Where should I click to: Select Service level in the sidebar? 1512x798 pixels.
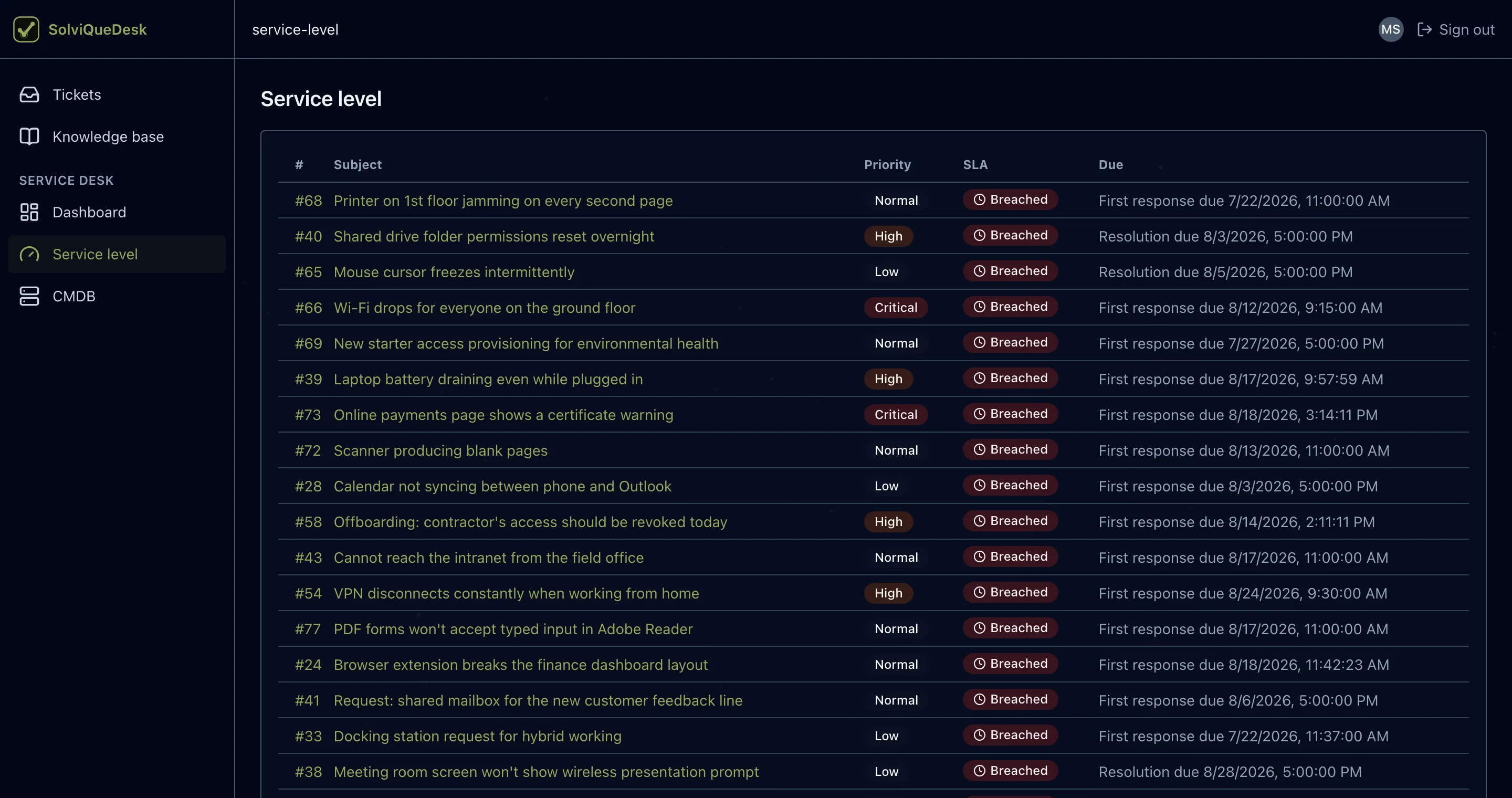click(117, 255)
